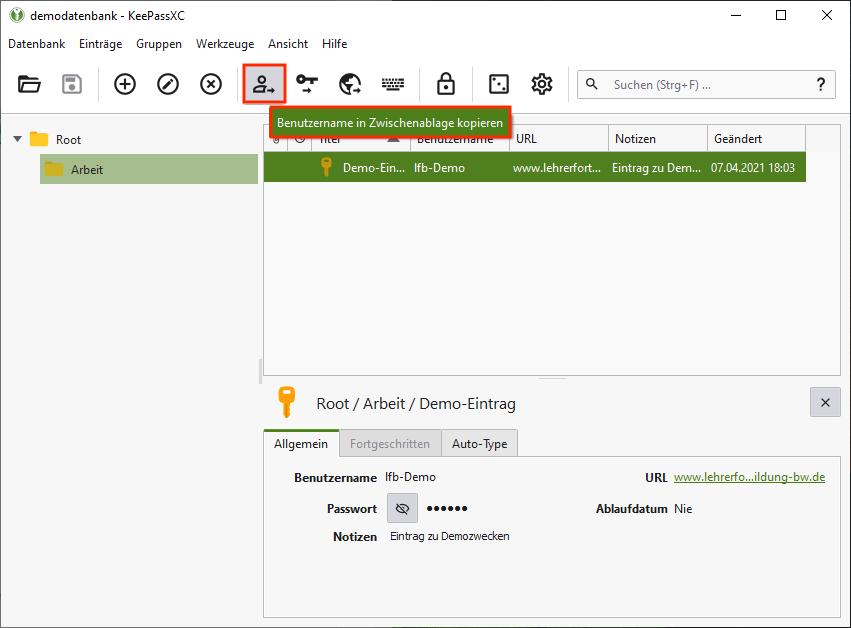851x628 pixels.
Task: Select the Arbeit group in tree
Action: coord(87,169)
